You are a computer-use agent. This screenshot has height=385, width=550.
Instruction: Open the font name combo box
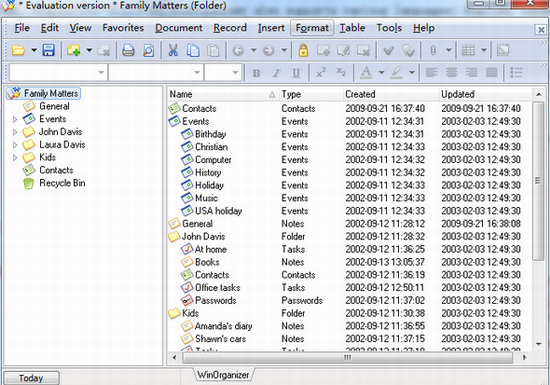tap(155, 73)
